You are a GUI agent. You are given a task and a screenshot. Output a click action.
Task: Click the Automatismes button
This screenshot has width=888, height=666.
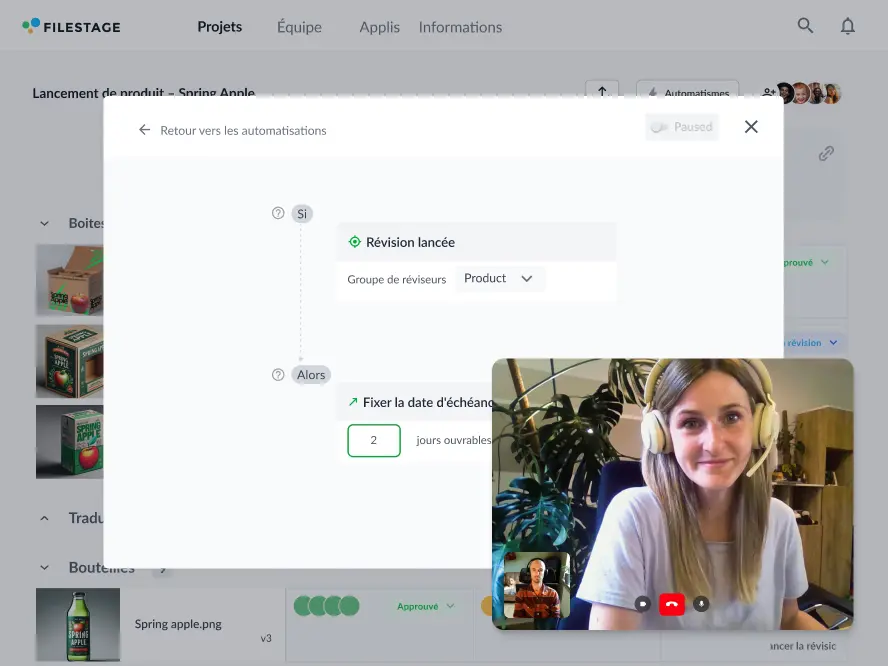click(x=687, y=93)
